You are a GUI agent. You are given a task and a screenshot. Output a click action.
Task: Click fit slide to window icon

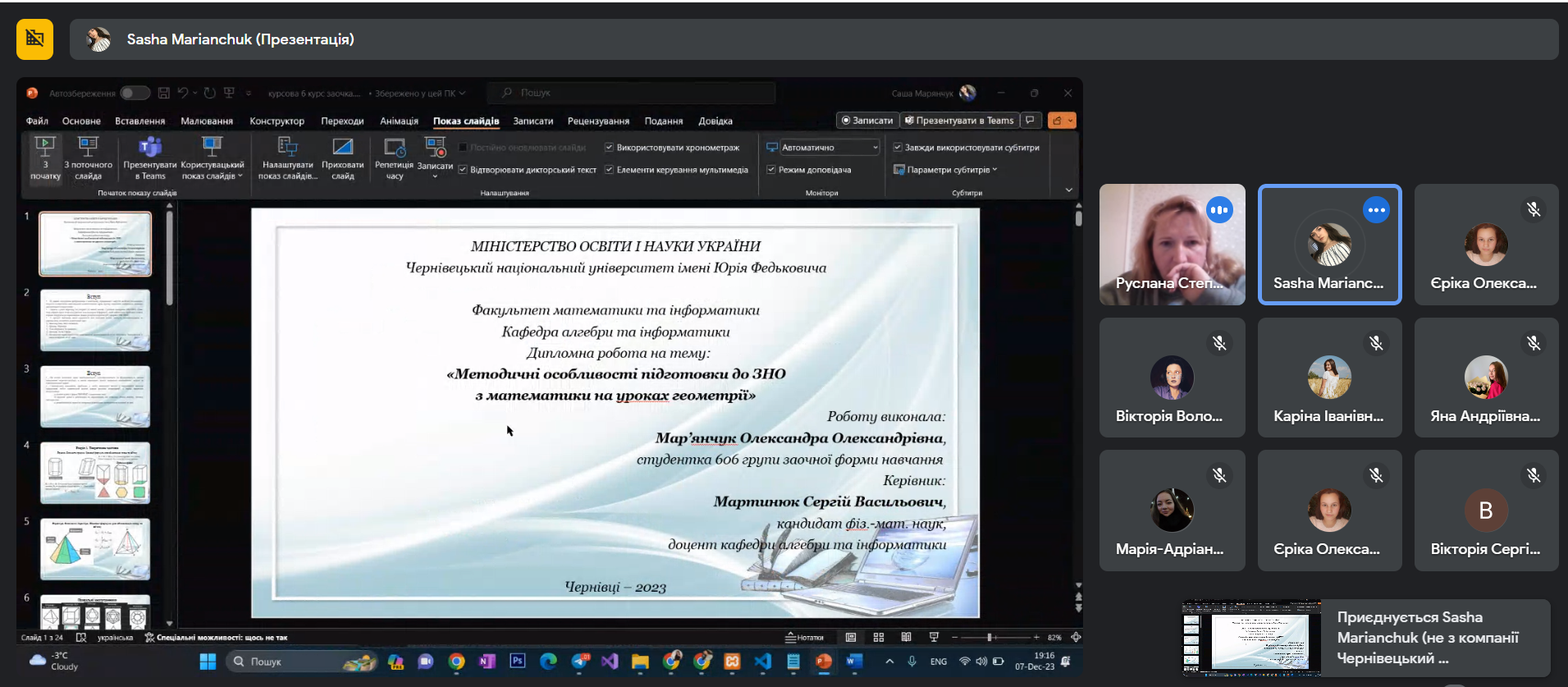1076,637
